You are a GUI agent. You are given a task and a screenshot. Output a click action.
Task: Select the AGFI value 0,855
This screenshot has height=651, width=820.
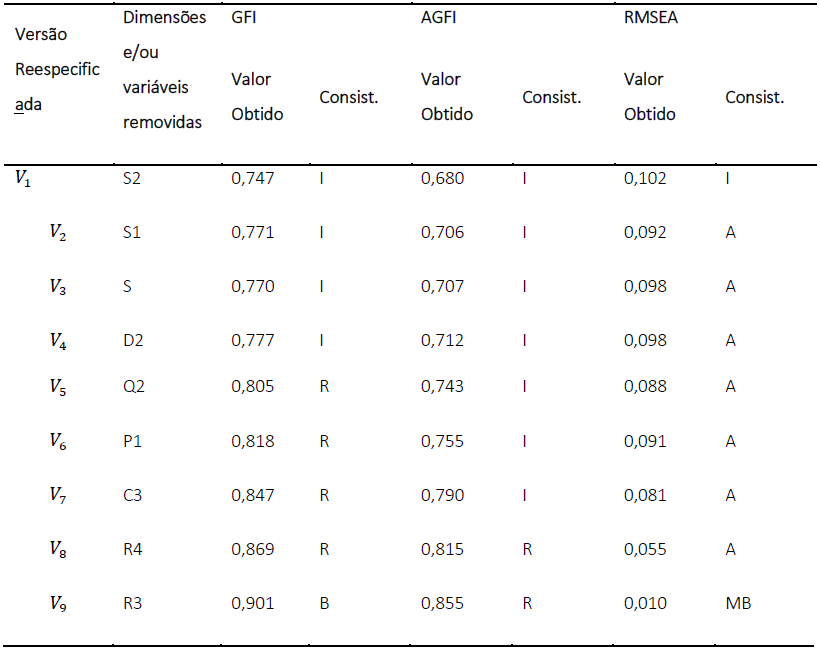tap(442, 603)
